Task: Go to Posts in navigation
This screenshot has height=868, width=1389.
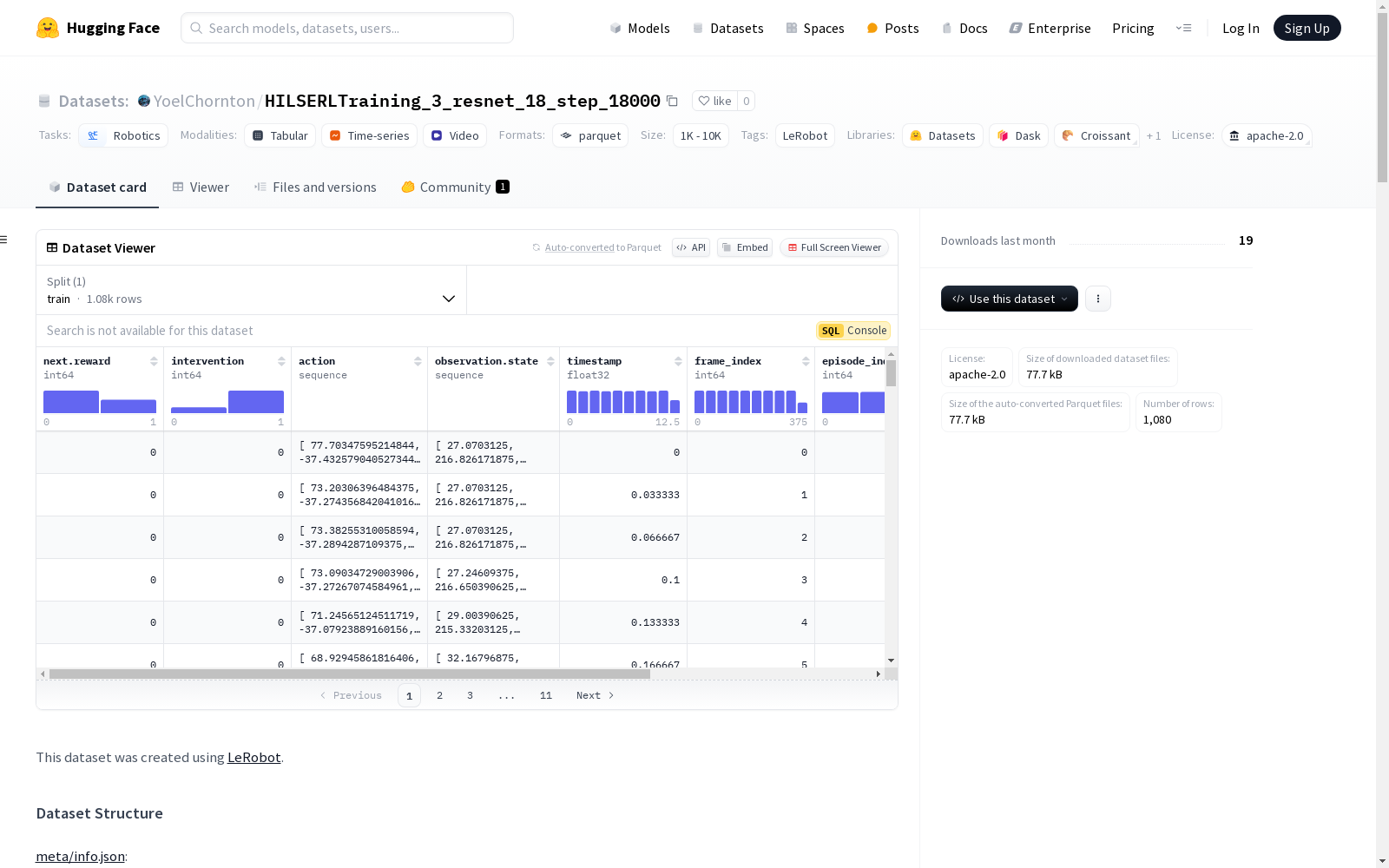Action: [893, 28]
